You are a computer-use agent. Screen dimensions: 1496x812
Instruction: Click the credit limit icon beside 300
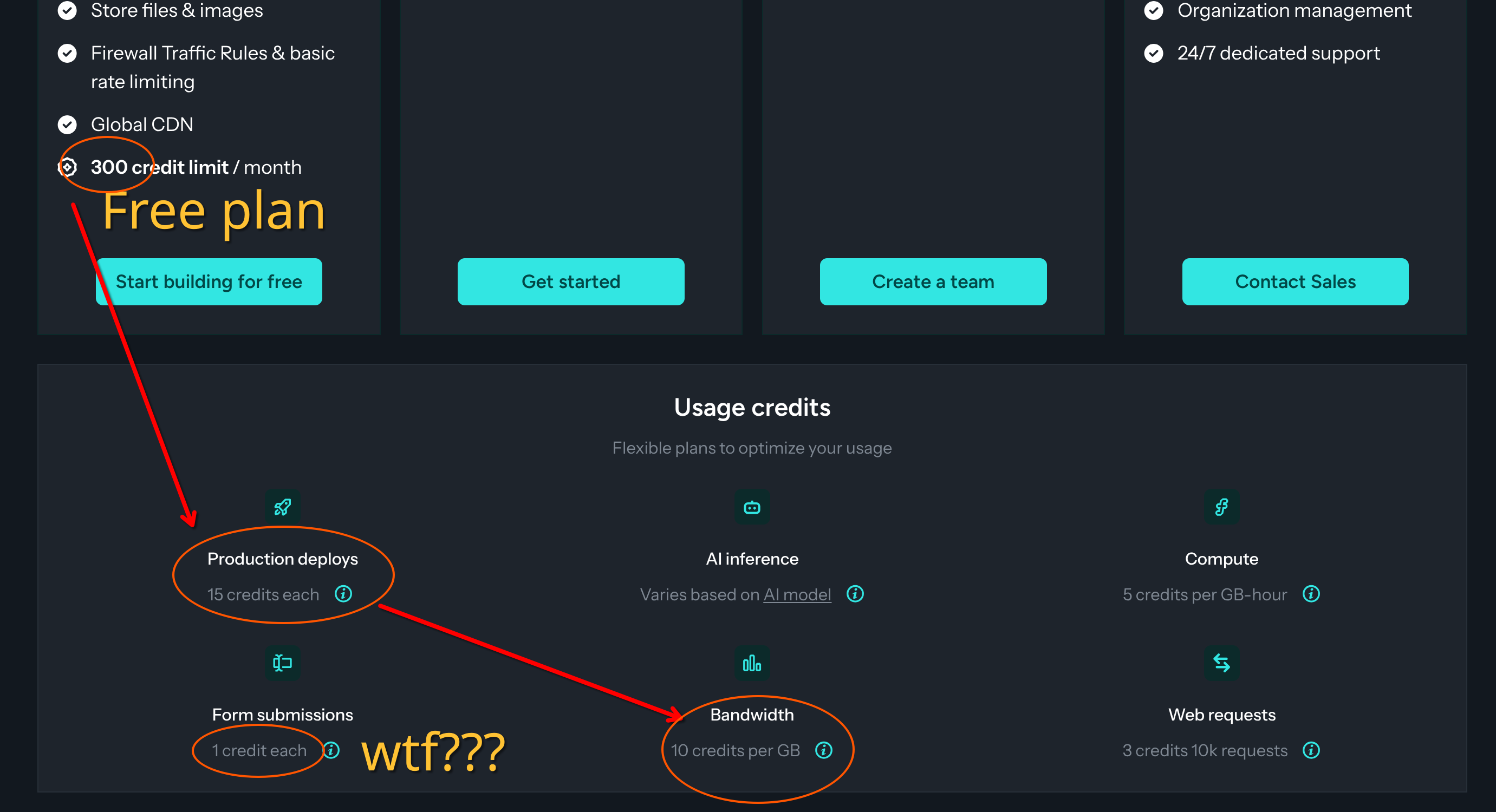[x=67, y=167]
